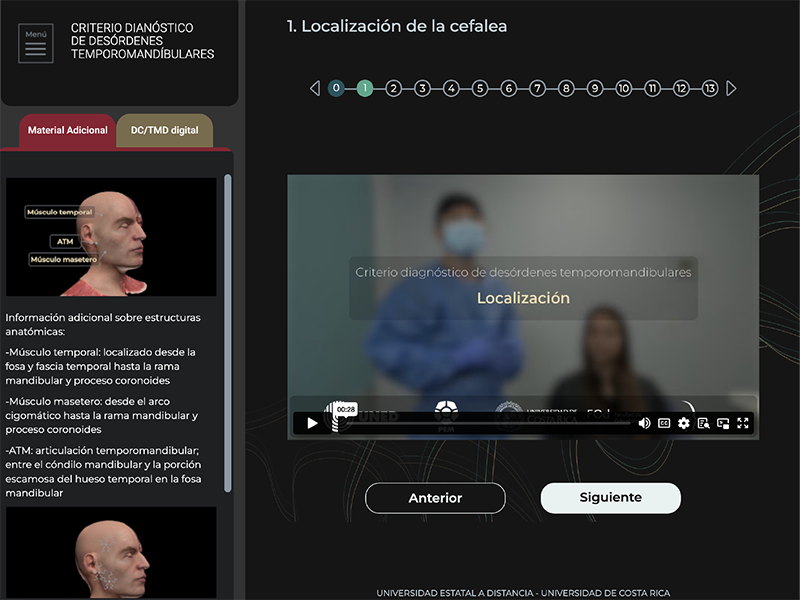Select the Material Adicional tab
Screen dimensions: 800x600
67,131
